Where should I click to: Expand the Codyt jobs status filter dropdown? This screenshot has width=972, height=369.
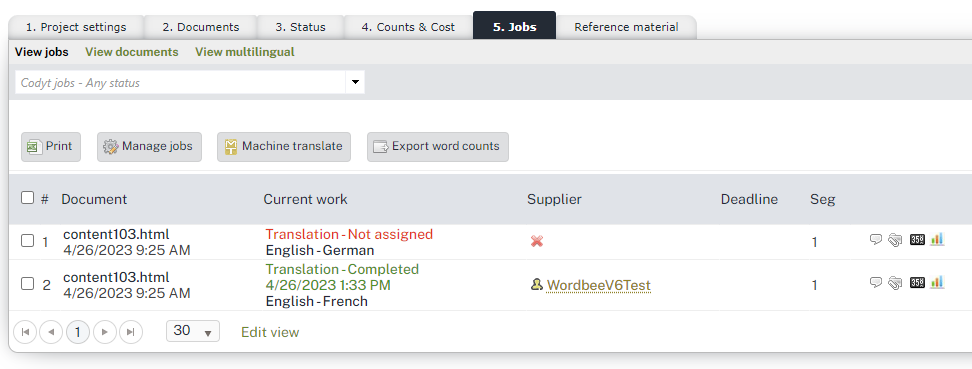coord(355,82)
